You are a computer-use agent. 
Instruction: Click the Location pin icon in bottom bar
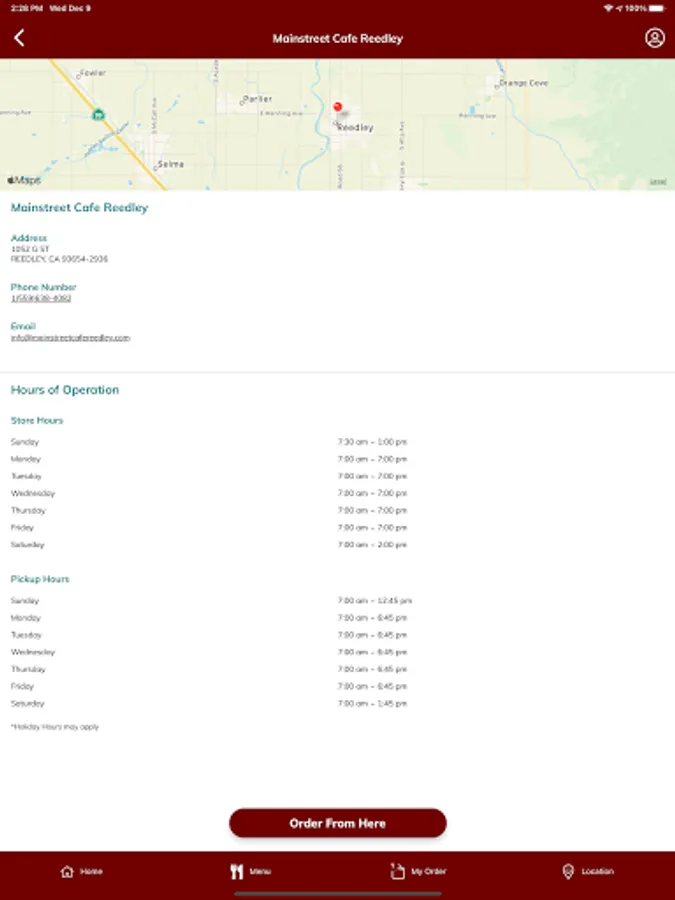pyautogui.click(x=568, y=871)
